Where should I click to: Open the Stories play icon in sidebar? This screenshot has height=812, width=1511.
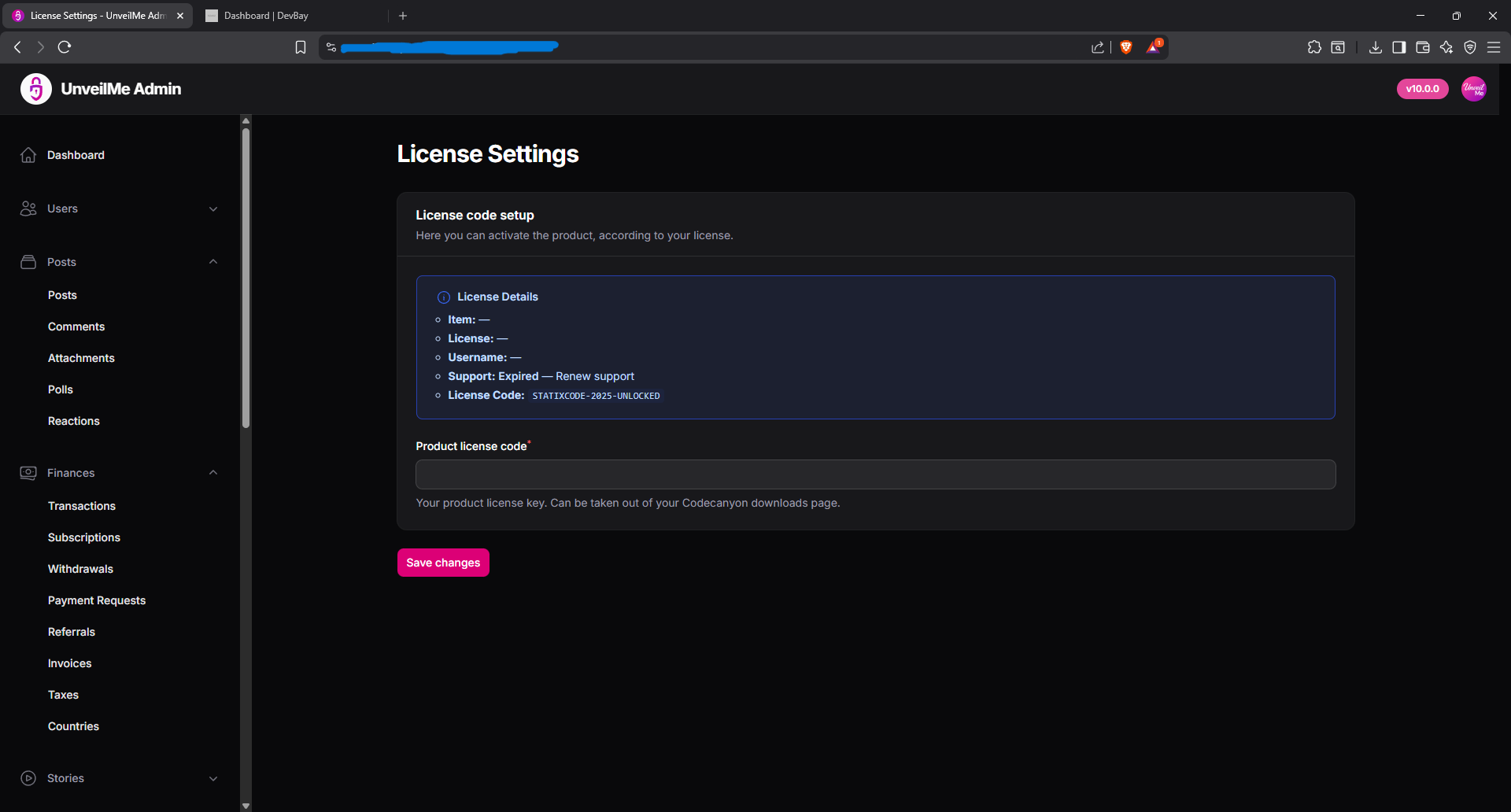tap(28, 778)
